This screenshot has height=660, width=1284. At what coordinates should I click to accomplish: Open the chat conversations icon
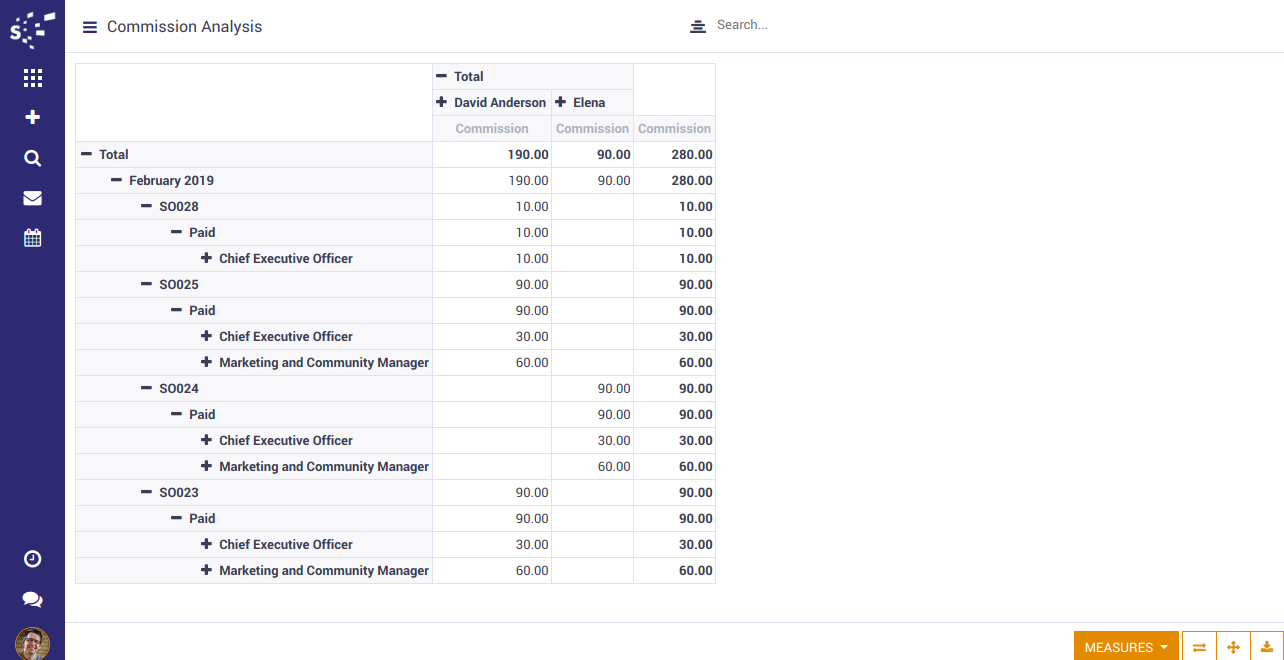pos(32,599)
